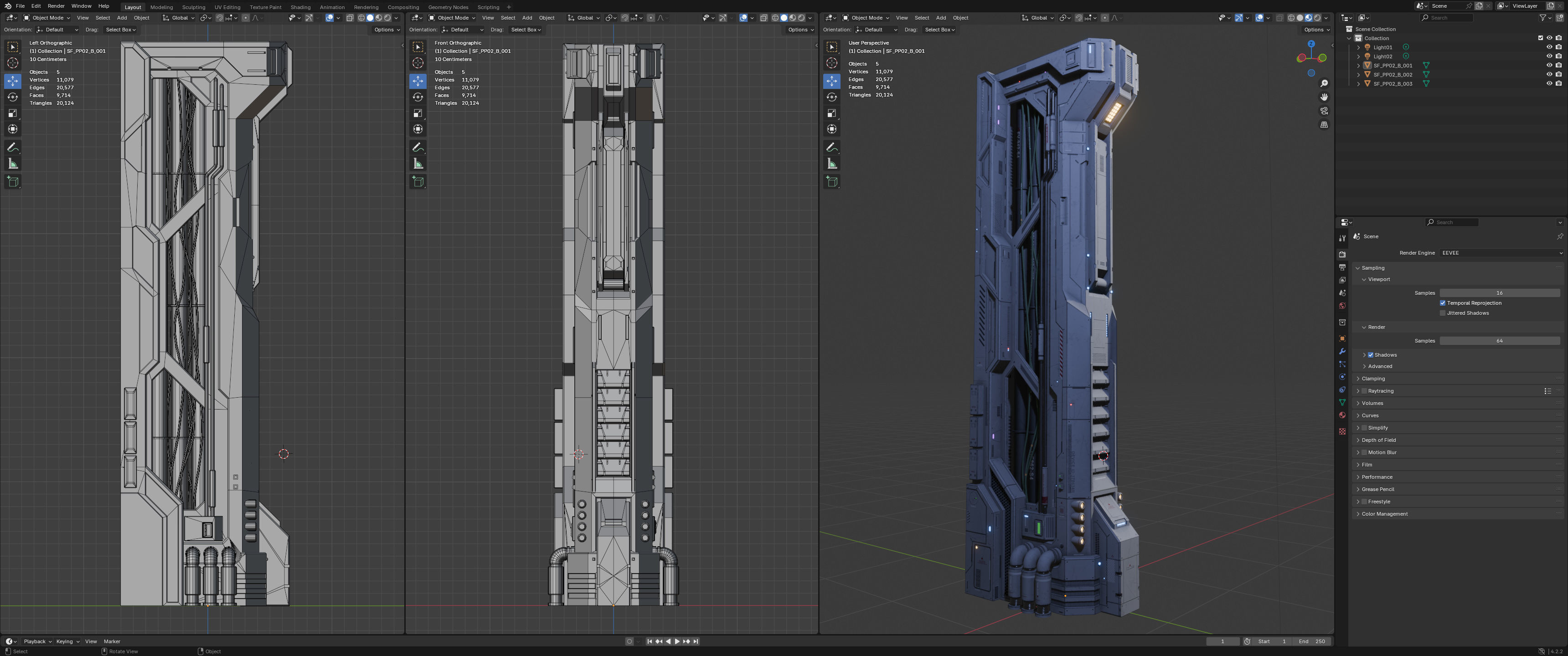Select the Cursor tool in front viewport
1568x656 pixels.
point(418,63)
